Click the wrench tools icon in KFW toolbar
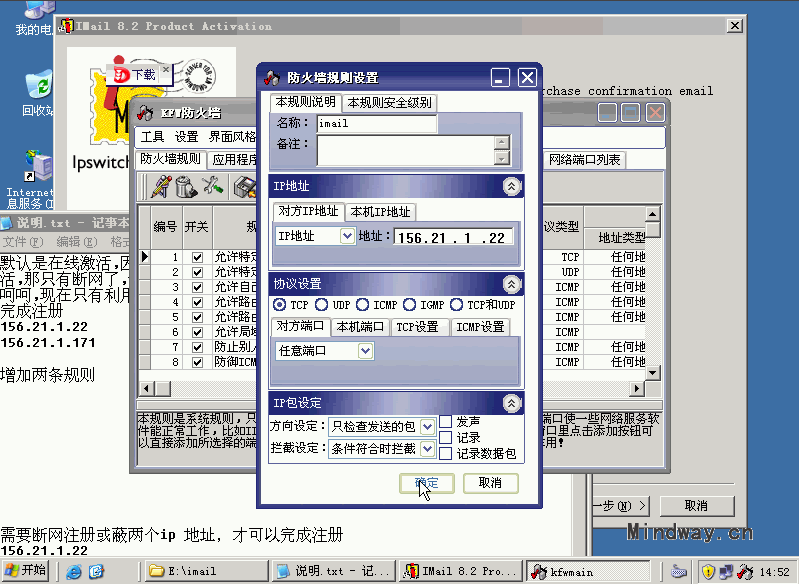799x584 pixels. coord(212,186)
